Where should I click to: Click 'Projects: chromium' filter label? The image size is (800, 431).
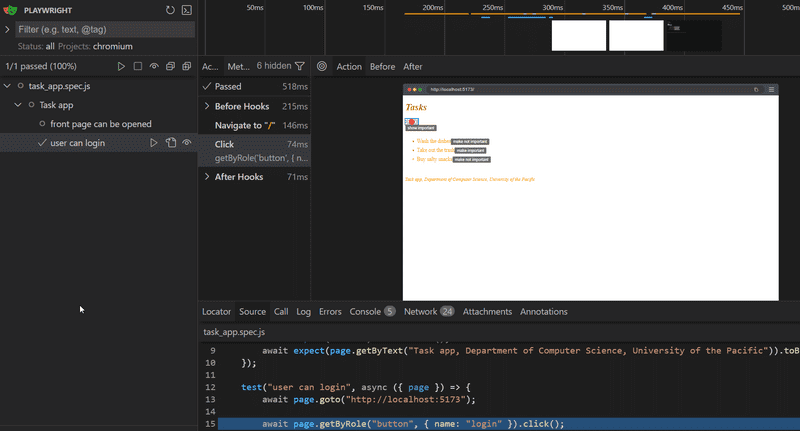click(x=95, y=46)
